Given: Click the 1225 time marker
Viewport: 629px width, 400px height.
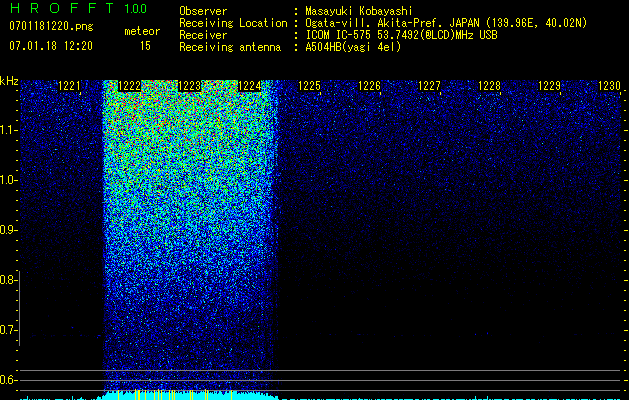Looking at the screenshot, I should (x=309, y=86).
